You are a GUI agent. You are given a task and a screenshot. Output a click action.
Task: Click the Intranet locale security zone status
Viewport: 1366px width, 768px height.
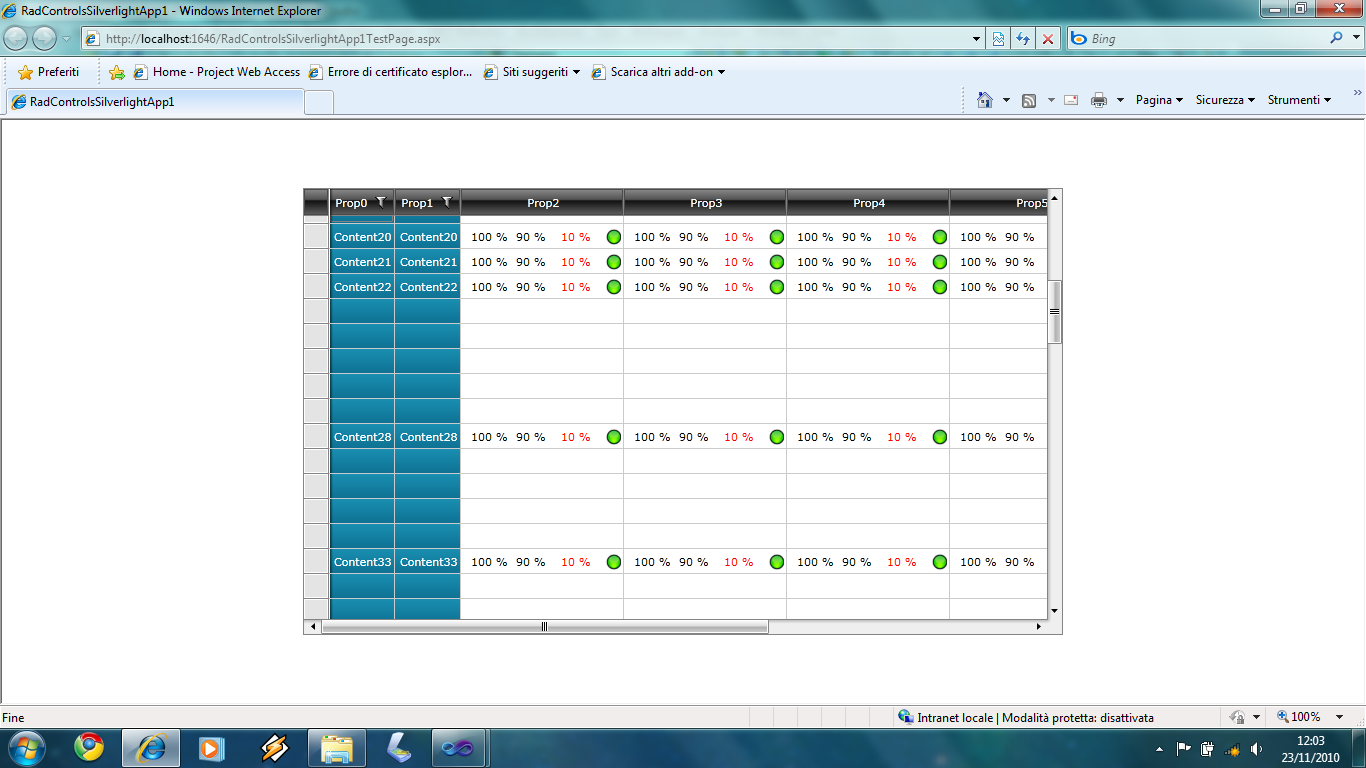[1026, 717]
